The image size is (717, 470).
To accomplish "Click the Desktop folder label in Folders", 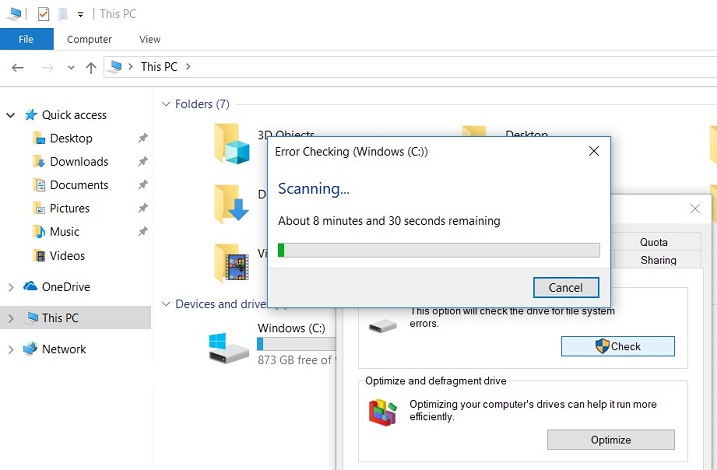I will click(x=526, y=134).
